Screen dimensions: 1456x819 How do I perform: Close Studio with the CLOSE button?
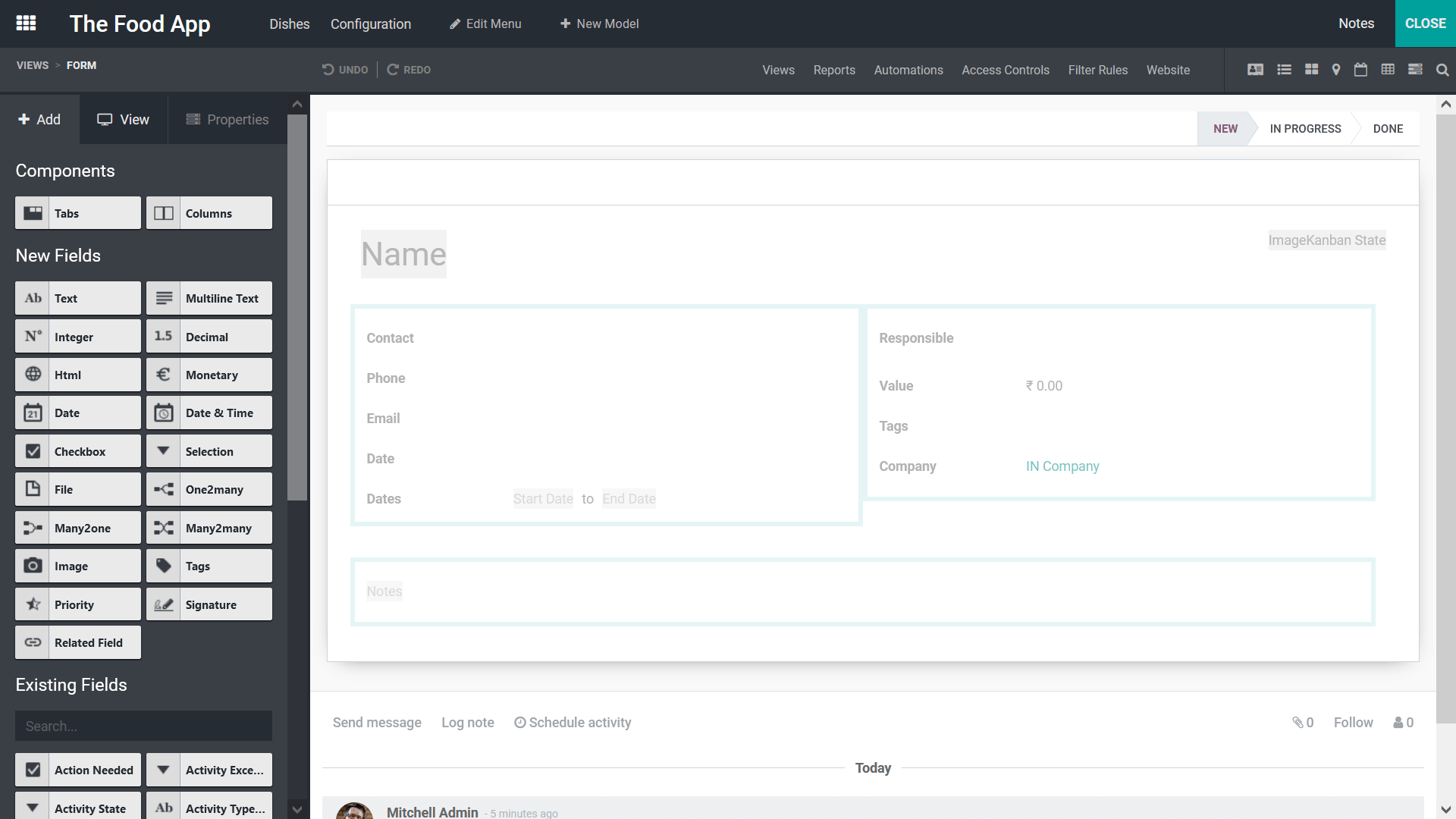tap(1426, 24)
